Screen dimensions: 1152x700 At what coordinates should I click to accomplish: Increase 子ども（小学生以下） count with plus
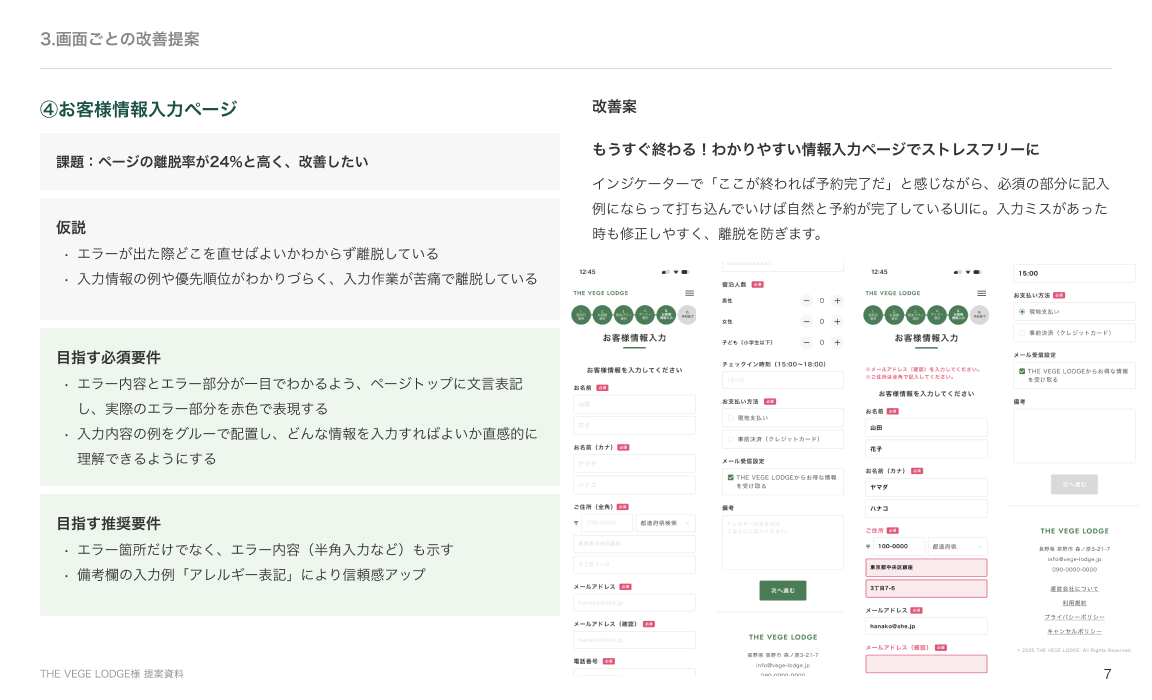coord(837,342)
